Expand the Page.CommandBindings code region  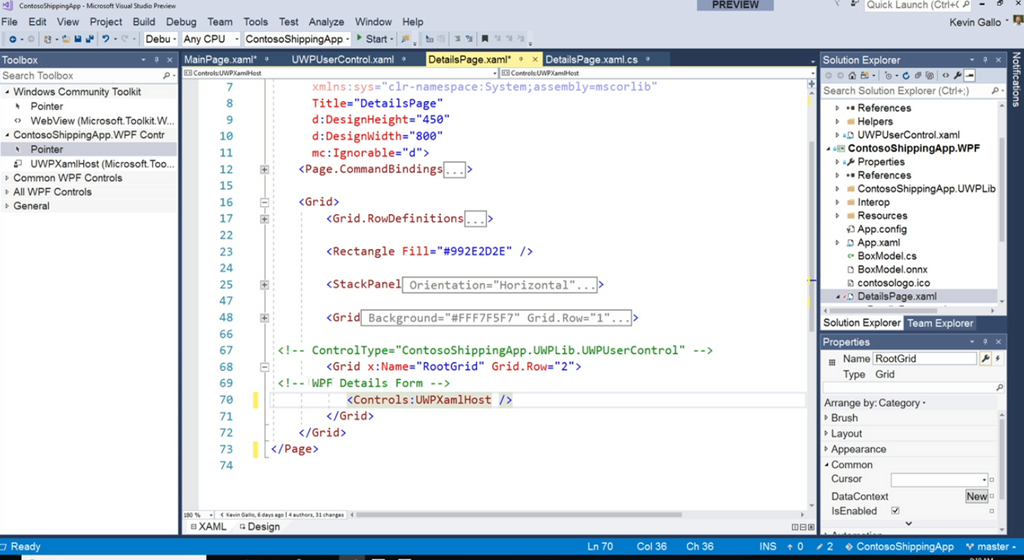pos(264,170)
